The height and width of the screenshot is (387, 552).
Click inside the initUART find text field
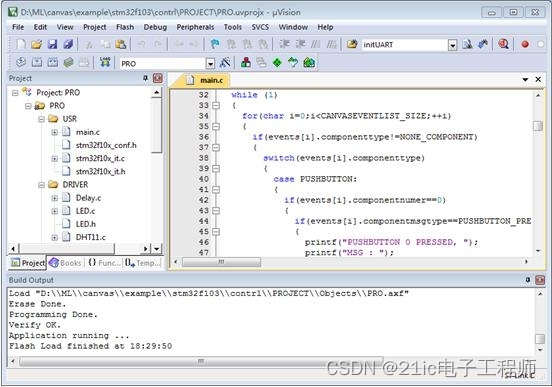pyautogui.click(x=404, y=45)
